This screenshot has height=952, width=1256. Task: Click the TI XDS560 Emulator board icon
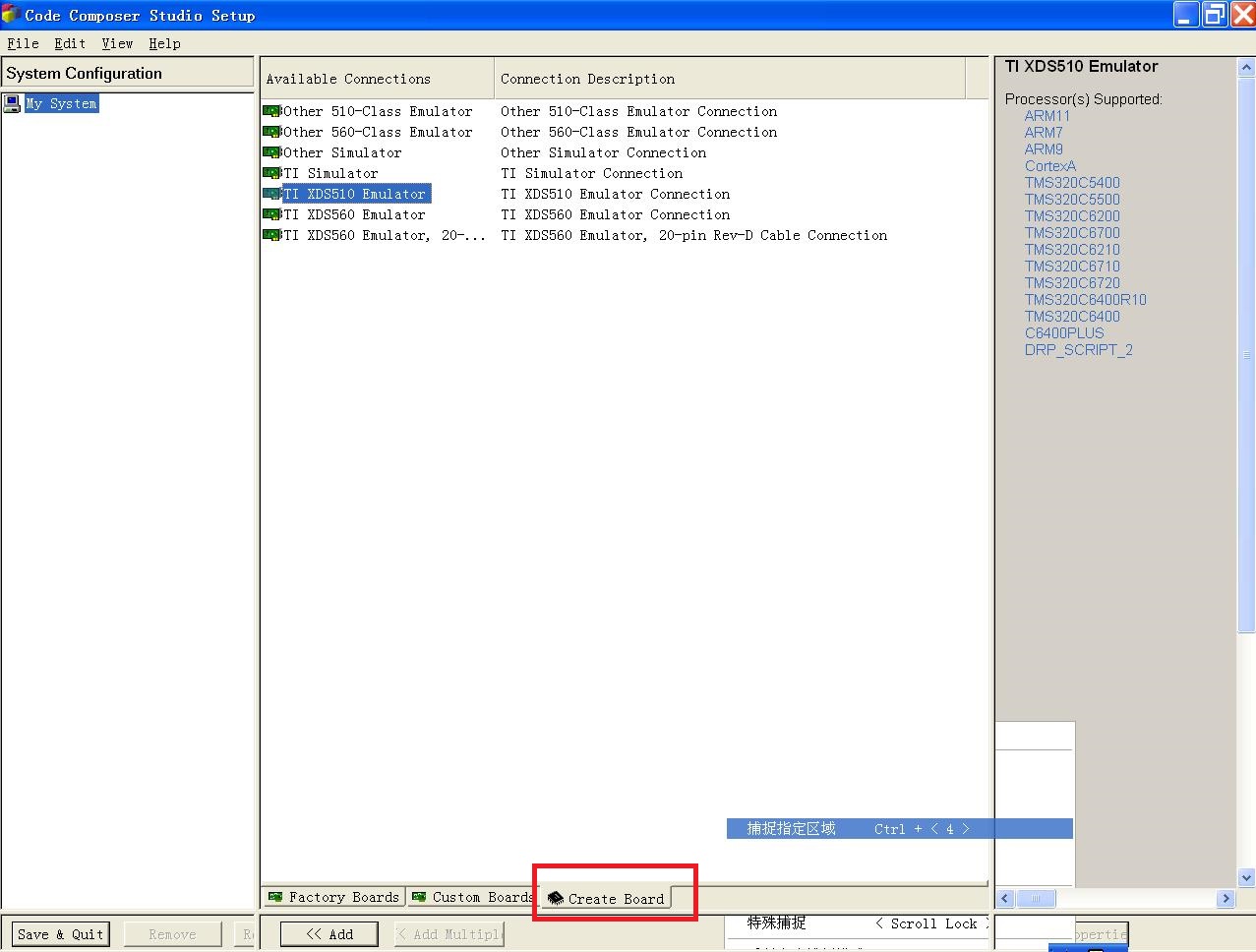pyautogui.click(x=271, y=214)
